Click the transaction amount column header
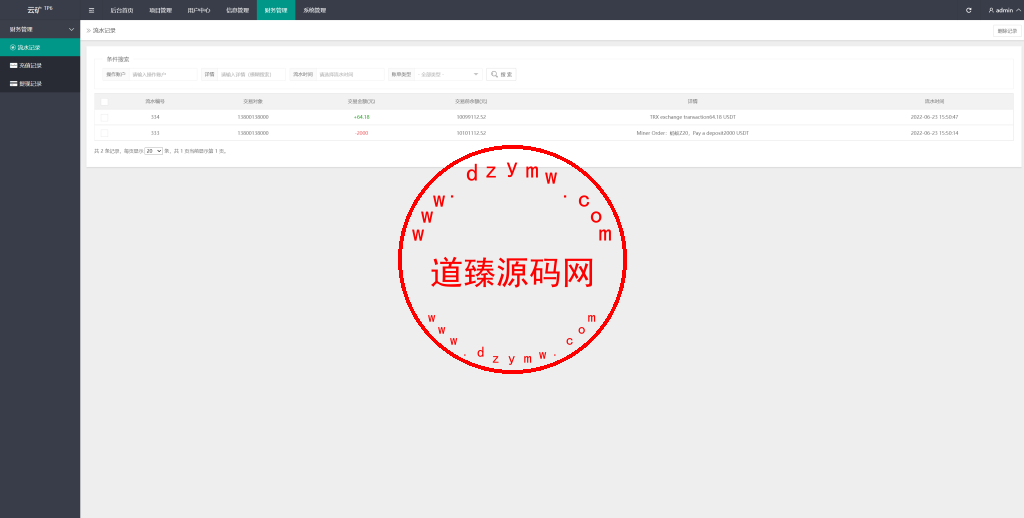 tap(361, 102)
